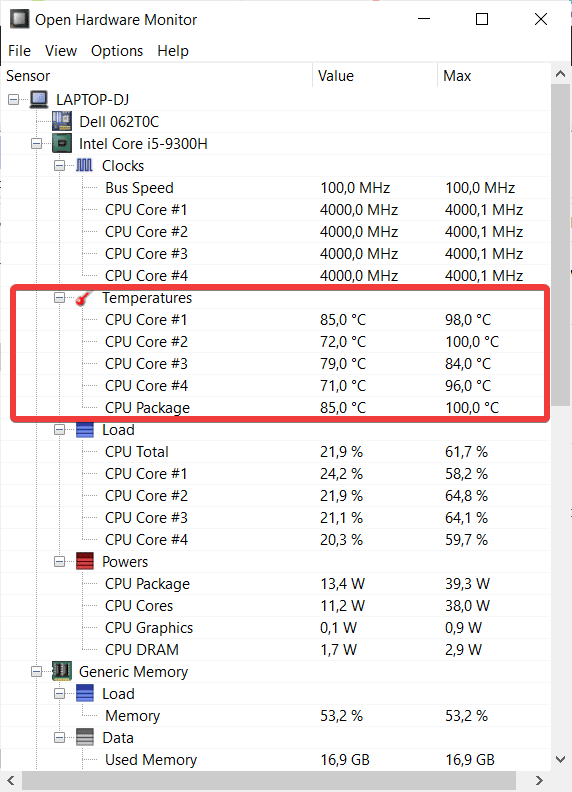This screenshot has width=572, height=792.
Task: Collapse the Intel Core i5-9300H node
Action: [x=36, y=143]
